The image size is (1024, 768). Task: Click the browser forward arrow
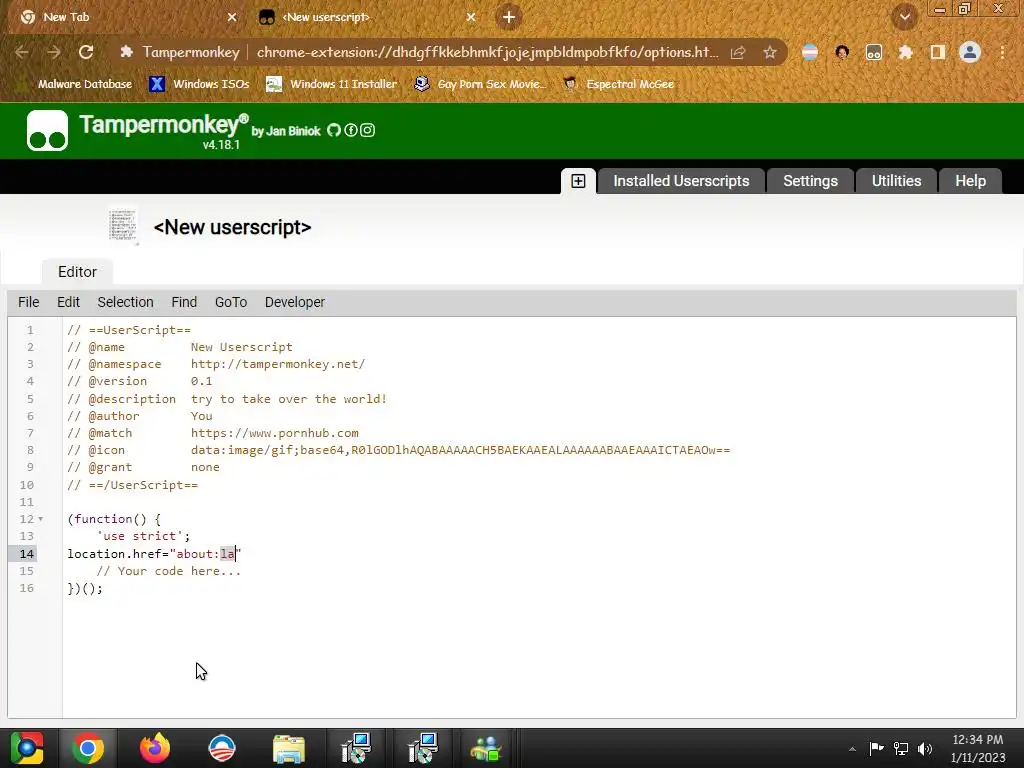(x=54, y=52)
